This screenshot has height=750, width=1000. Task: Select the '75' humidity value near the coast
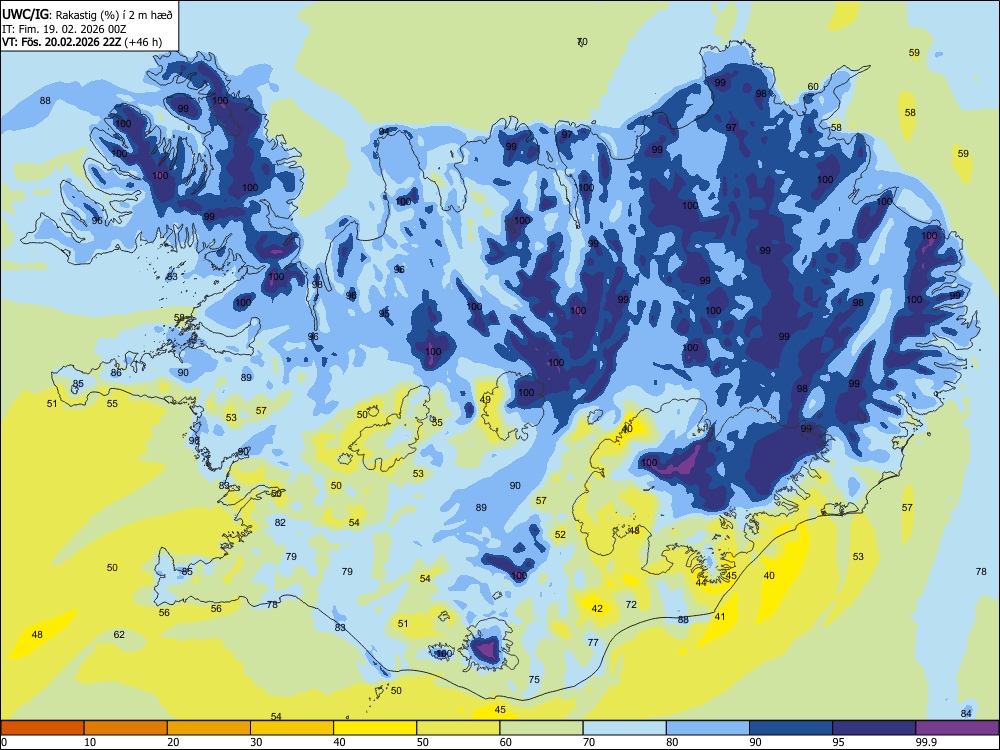tap(534, 680)
